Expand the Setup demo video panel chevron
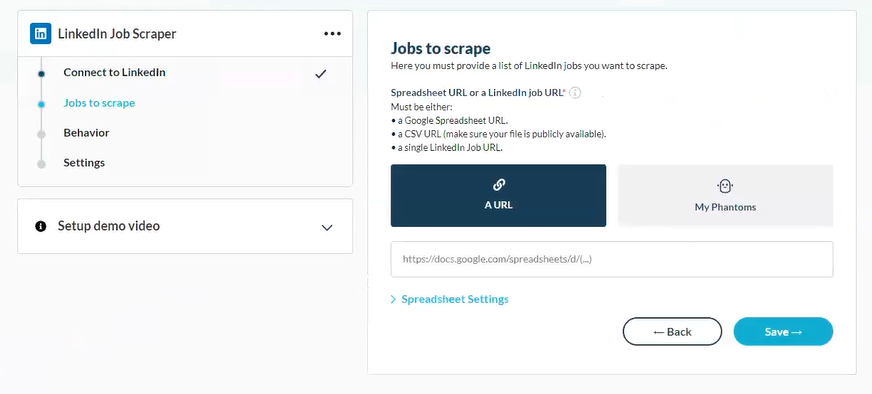 coord(327,227)
